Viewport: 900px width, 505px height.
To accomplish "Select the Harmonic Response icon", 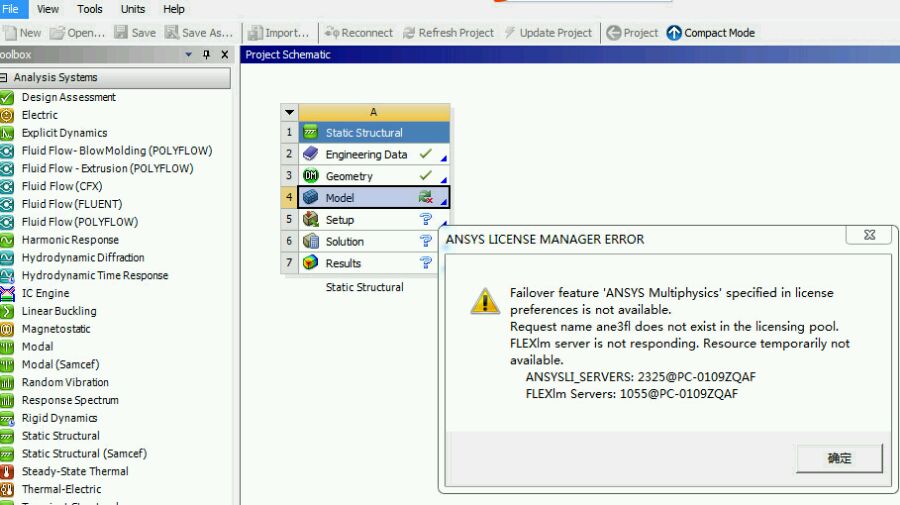I will click(x=7, y=240).
